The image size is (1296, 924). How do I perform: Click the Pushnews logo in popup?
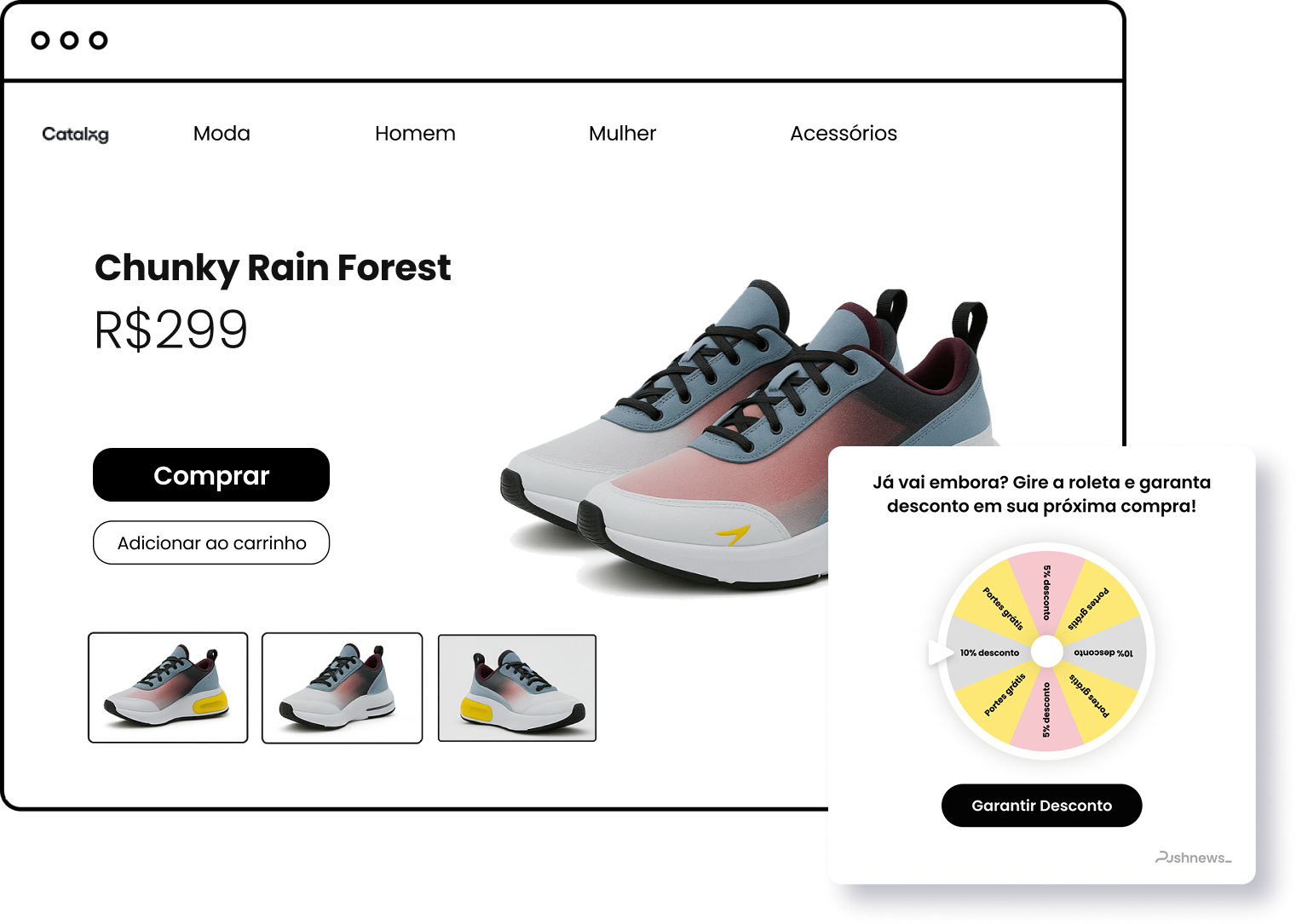1193,858
